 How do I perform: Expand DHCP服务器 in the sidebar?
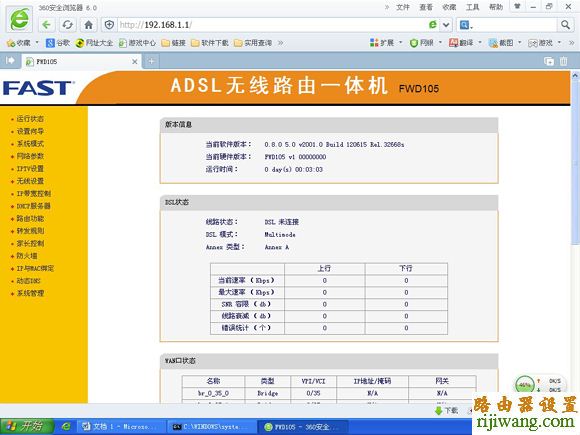pos(33,206)
